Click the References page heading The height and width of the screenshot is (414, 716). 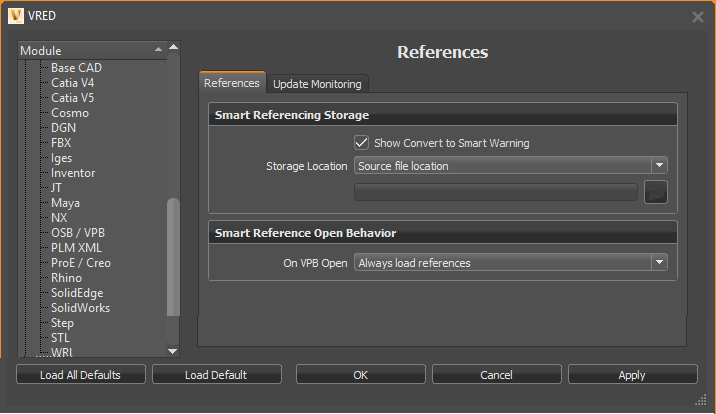pyautogui.click(x=442, y=52)
